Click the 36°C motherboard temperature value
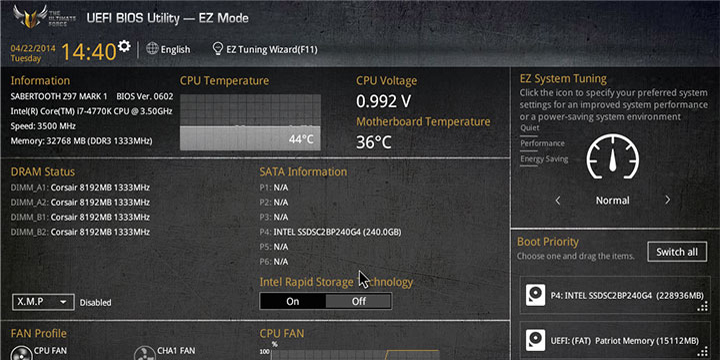The width and height of the screenshot is (720, 360). point(374,142)
